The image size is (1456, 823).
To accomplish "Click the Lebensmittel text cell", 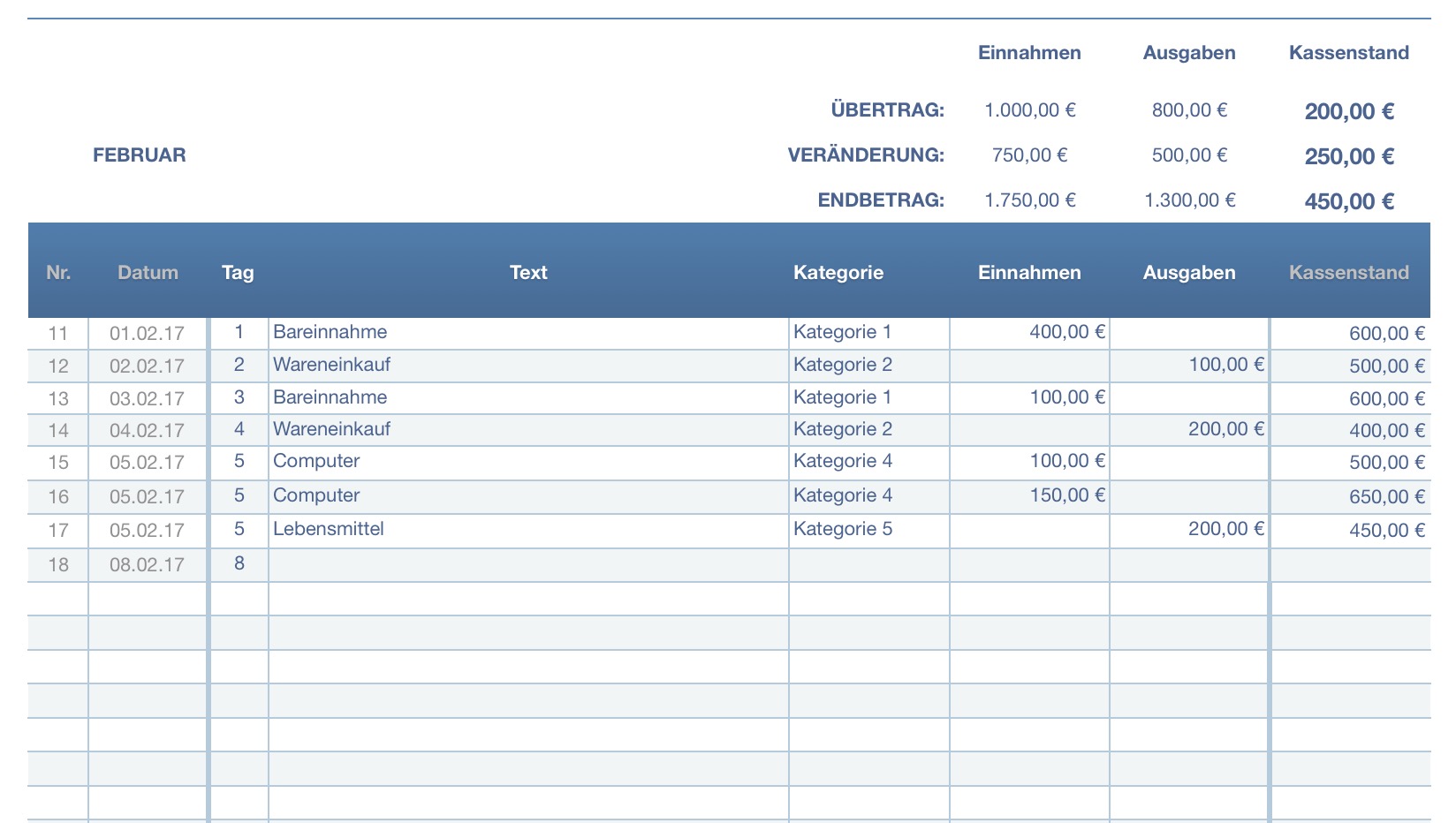I will (329, 529).
